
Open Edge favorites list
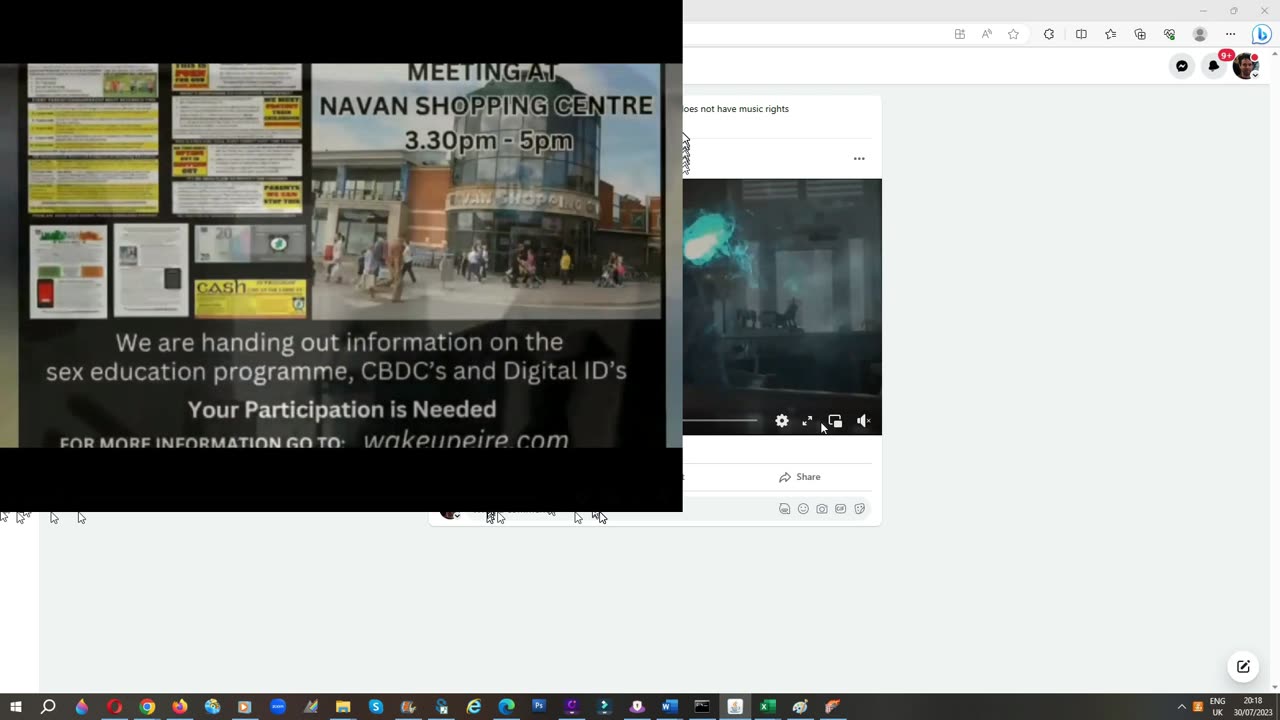click(1110, 34)
